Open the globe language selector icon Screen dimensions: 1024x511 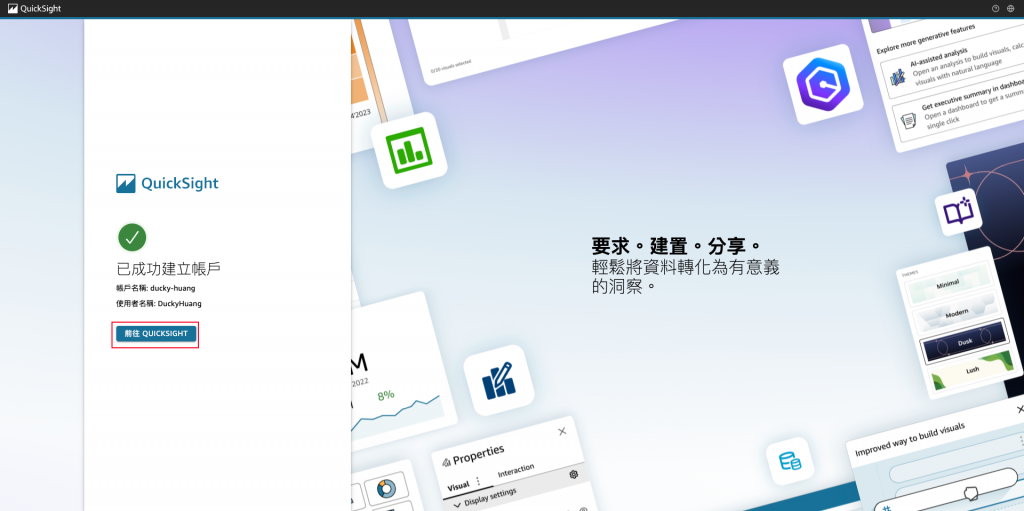[1010, 8]
